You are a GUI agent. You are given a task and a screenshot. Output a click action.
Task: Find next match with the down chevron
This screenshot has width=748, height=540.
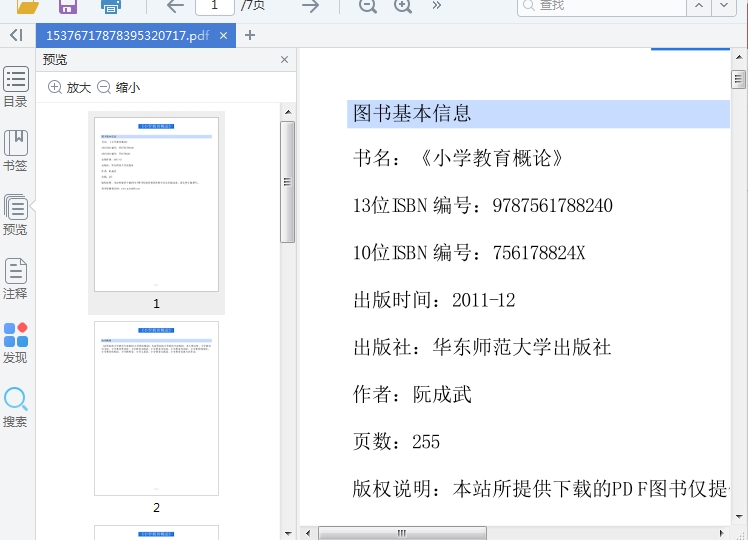(724, 6)
